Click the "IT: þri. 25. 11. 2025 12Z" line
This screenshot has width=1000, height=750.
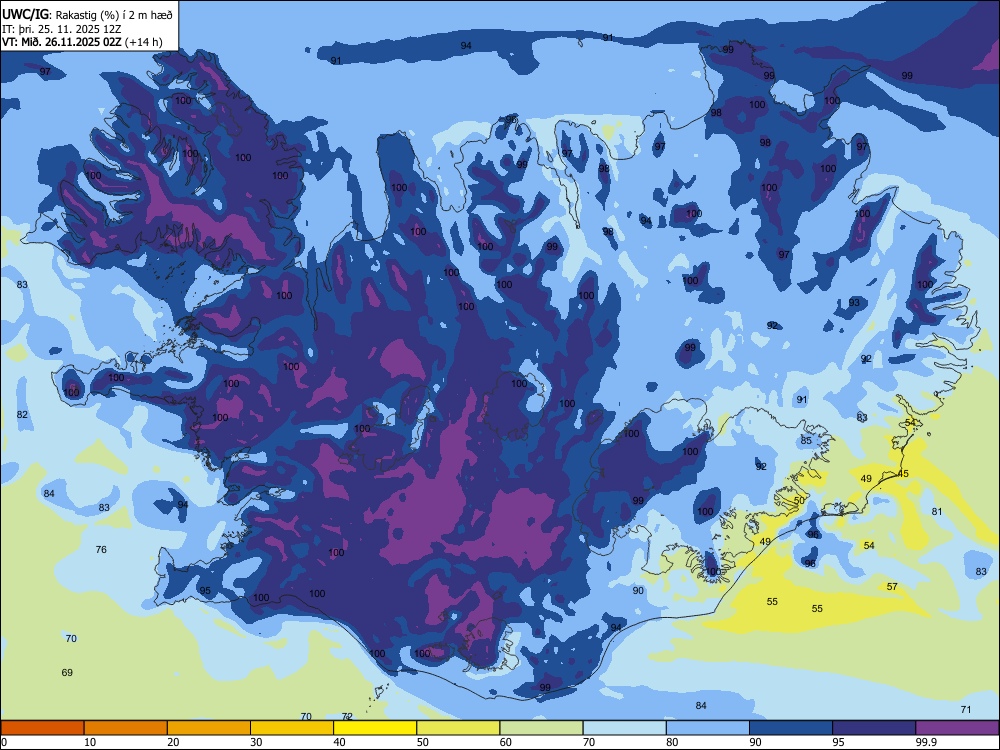[x=61, y=29]
